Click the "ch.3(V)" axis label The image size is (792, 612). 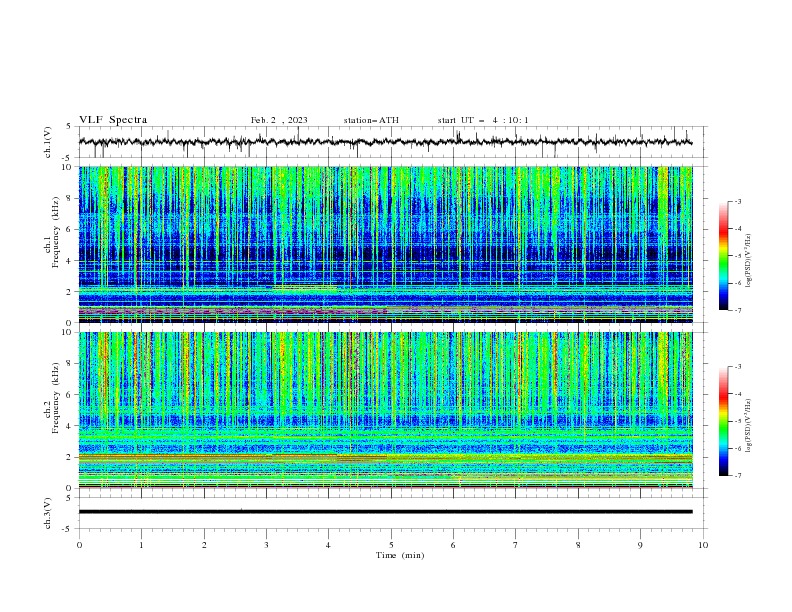(48, 513)
